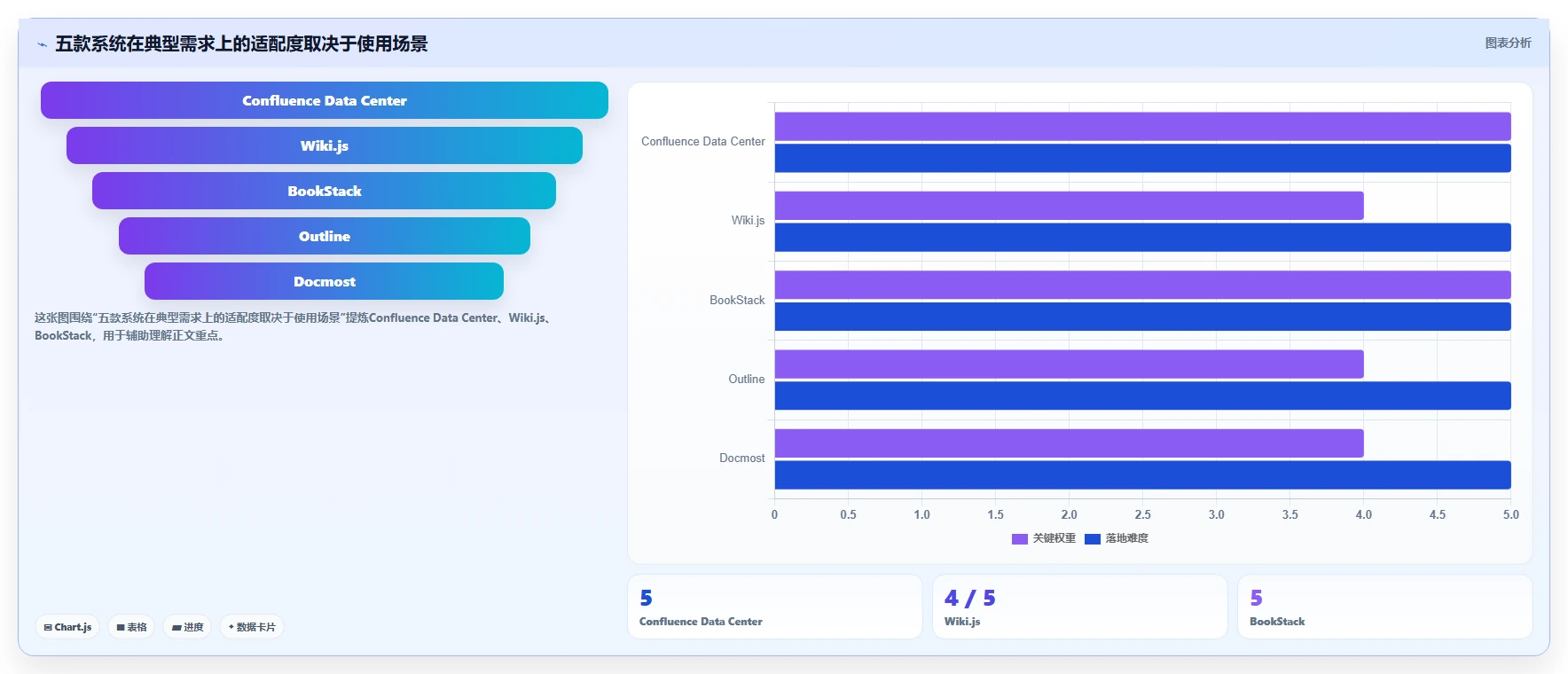The width and height of the screenshot is (1568, 674).
Task: Click the chart title heading text
Action: coord(241,43)
